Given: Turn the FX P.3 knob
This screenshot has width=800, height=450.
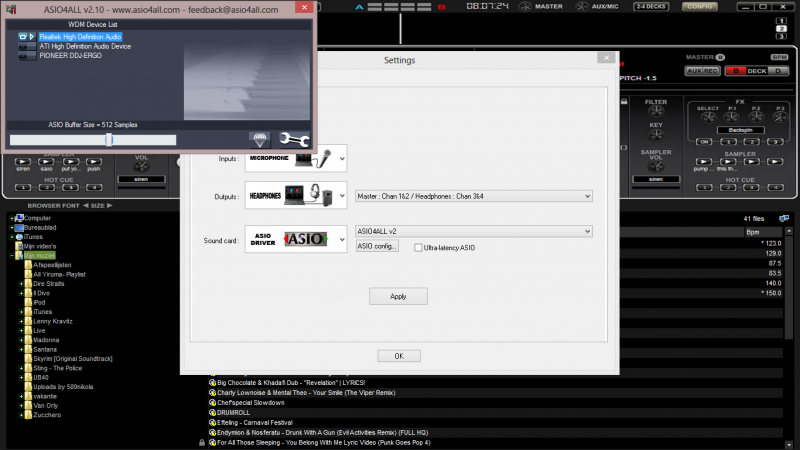Looking at the screenshot, I should (780, 118).
